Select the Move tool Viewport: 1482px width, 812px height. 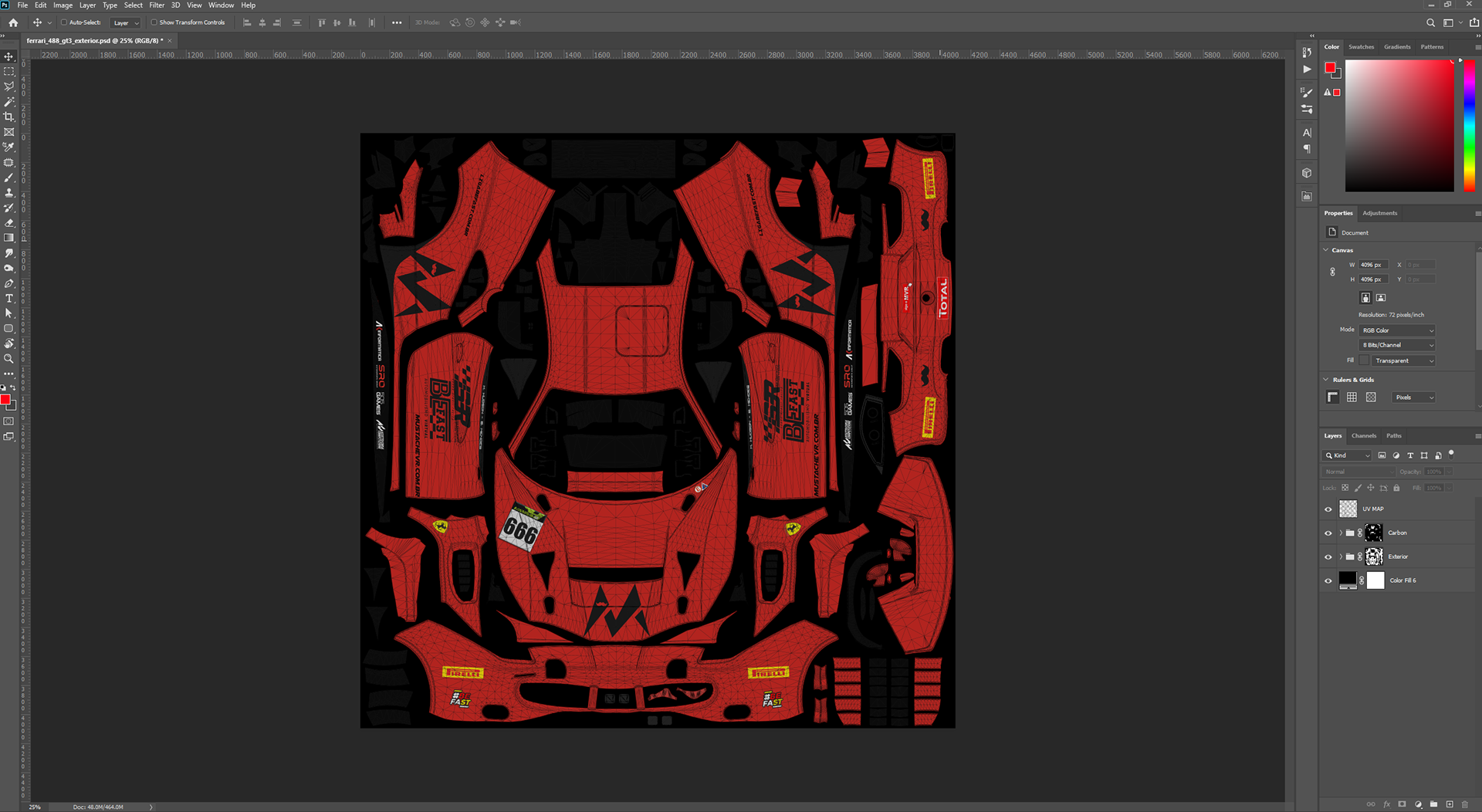8,56
